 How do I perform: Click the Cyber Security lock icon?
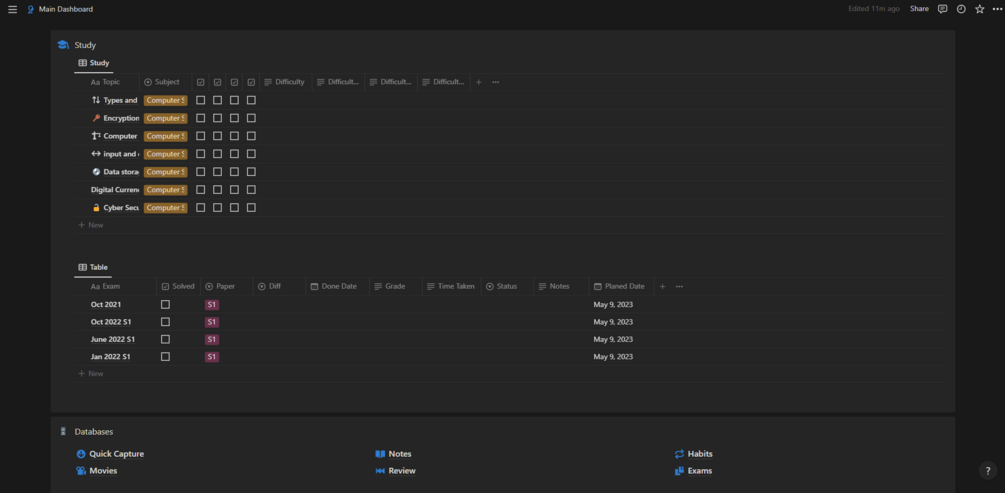[96, 208]
